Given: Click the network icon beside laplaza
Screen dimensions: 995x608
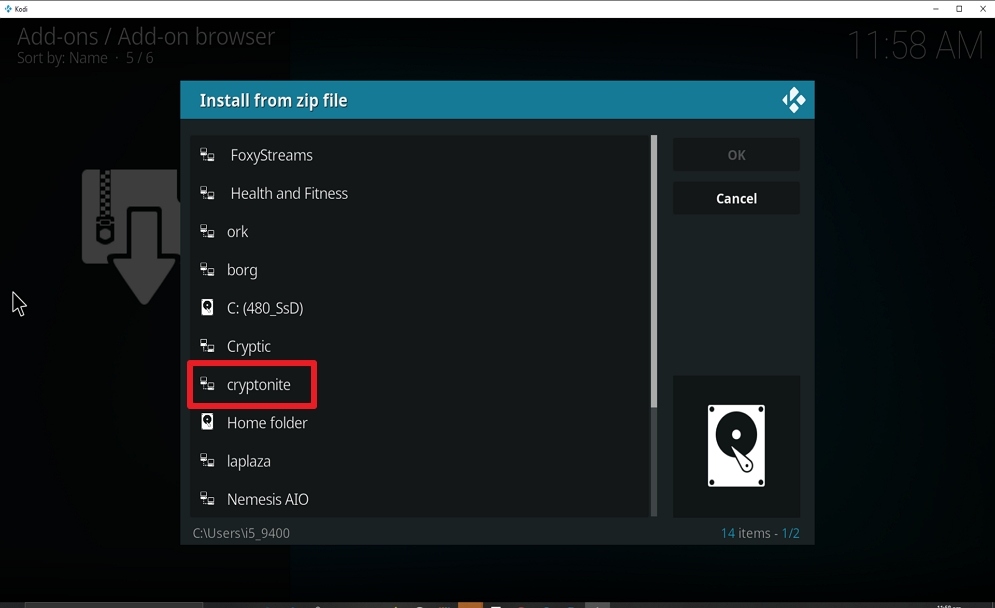Looking at the screenshot, I should pyautogui.click(x=207, y=461).
